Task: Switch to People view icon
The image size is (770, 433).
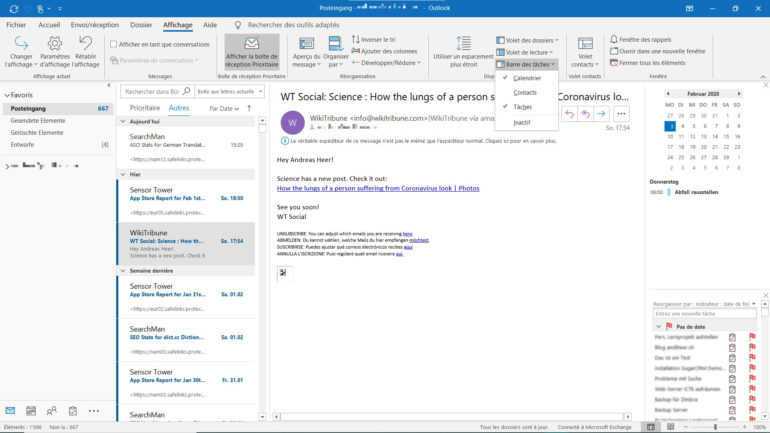Action: (x=52, y=410)
